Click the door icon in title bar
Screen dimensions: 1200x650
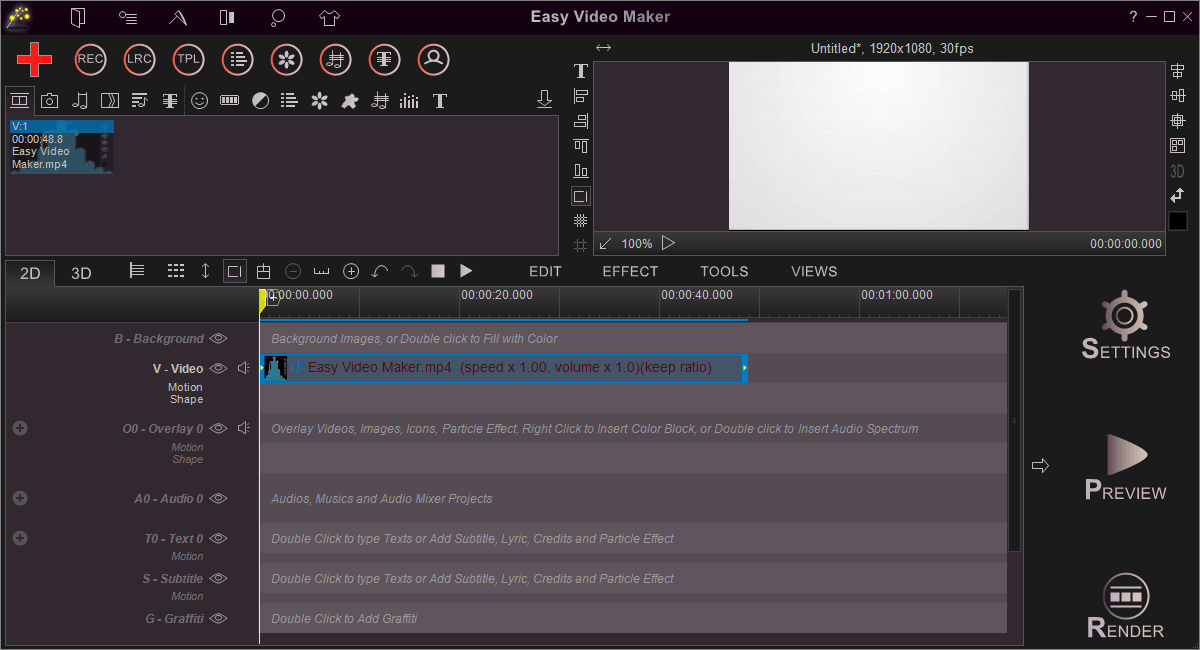click(x=78, y=17)
